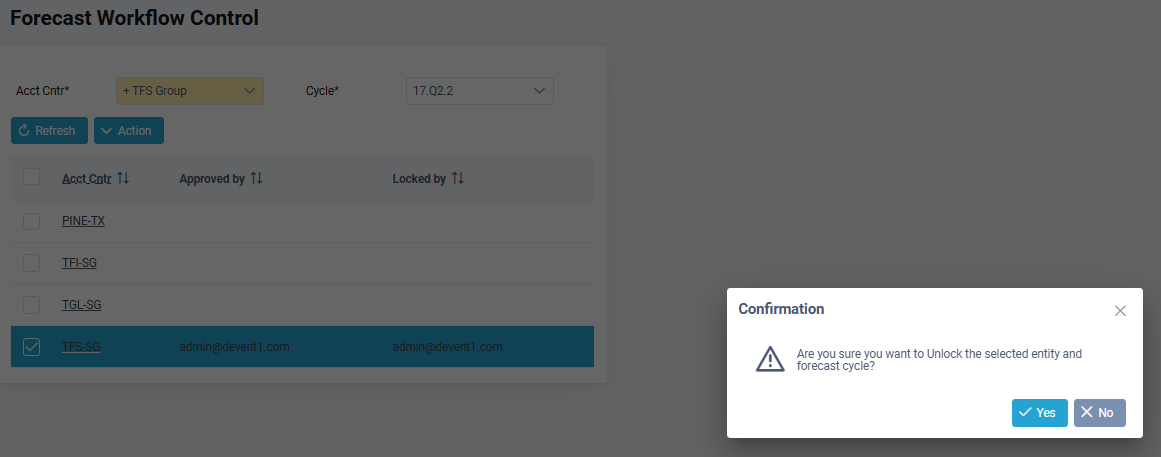1161x457 pixels.
Task: Open the TFS-SG link in highlighted row
Action: click(81, 347)
